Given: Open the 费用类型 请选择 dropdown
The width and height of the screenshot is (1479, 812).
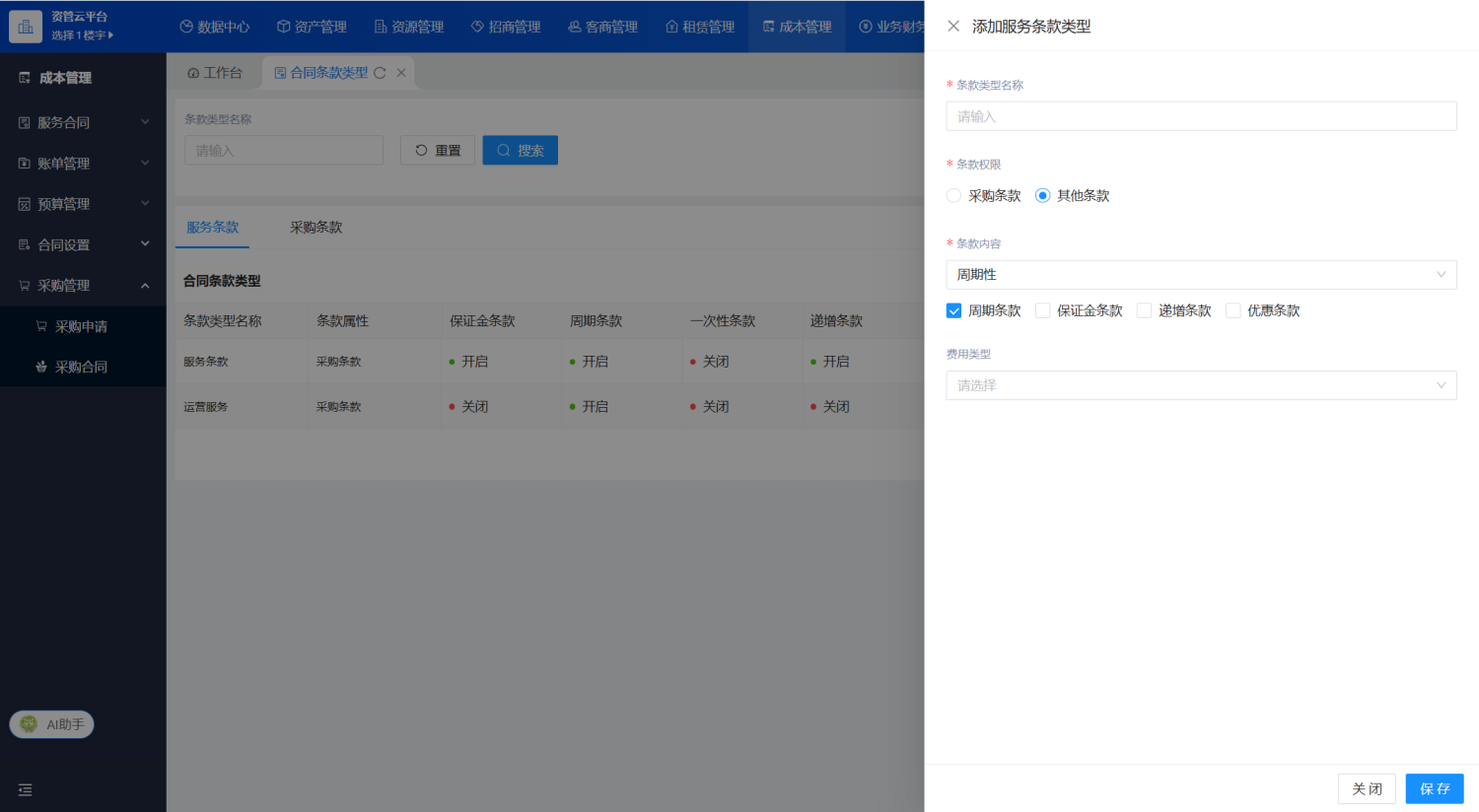Looking at the screenshot, I should (1201, 385).
